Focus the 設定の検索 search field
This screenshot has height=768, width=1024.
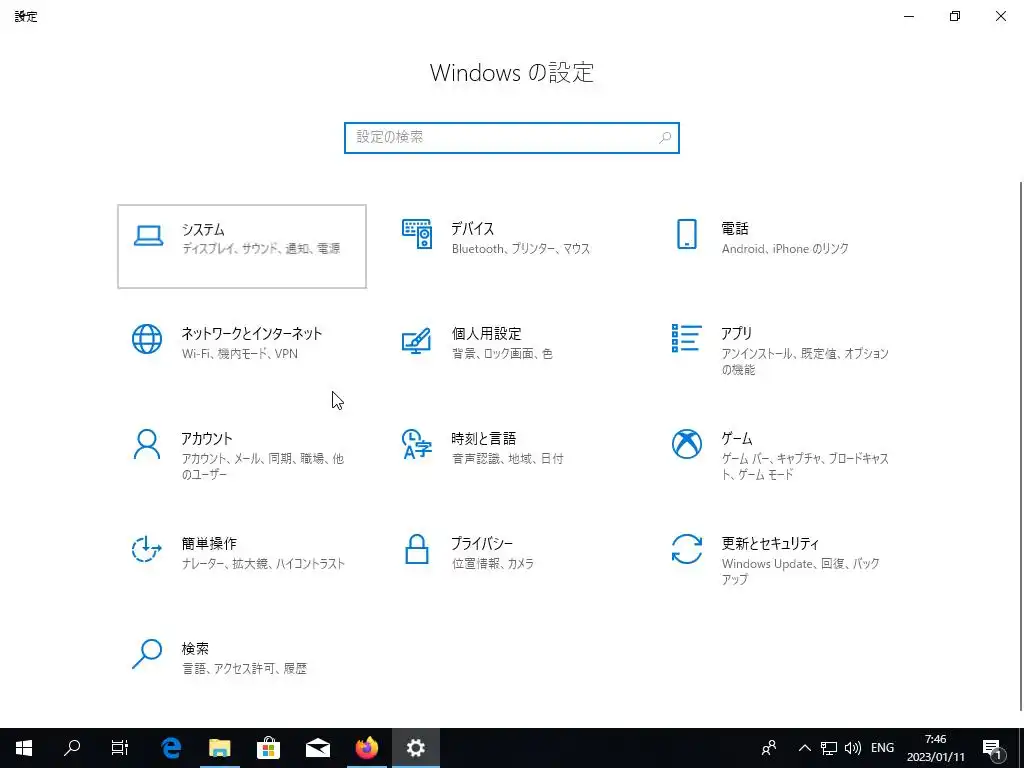(512, 138)
